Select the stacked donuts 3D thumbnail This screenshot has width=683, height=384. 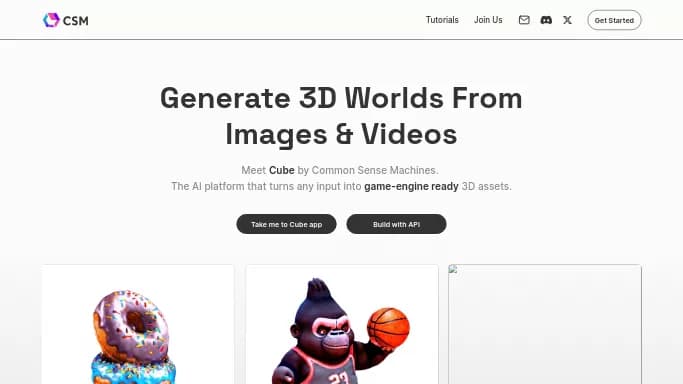coord(138,324)
